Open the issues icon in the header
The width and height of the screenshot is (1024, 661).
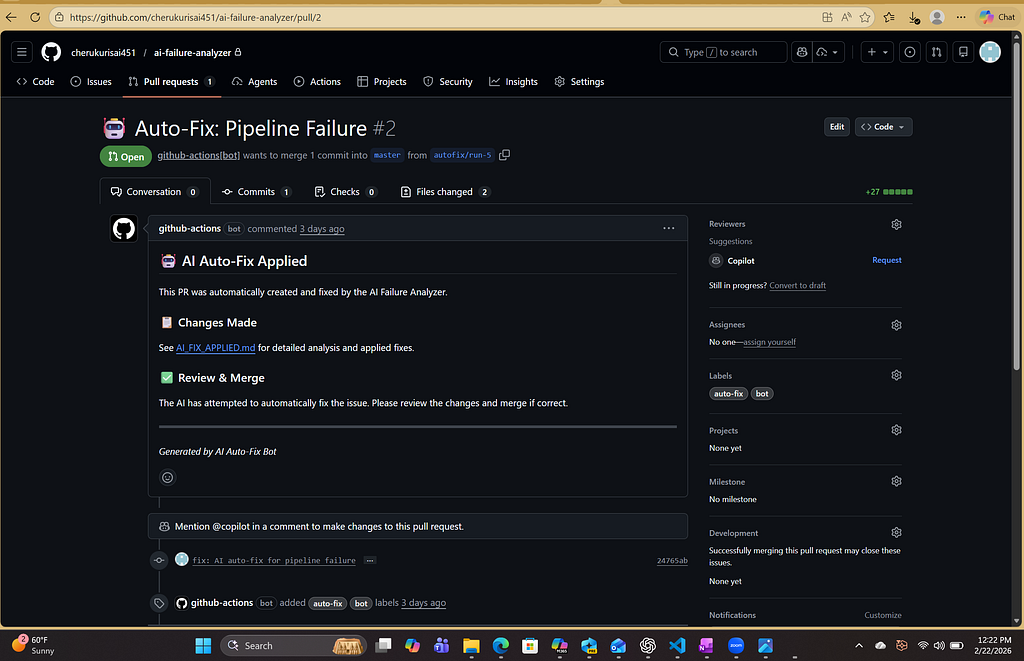tap(910, 52)
